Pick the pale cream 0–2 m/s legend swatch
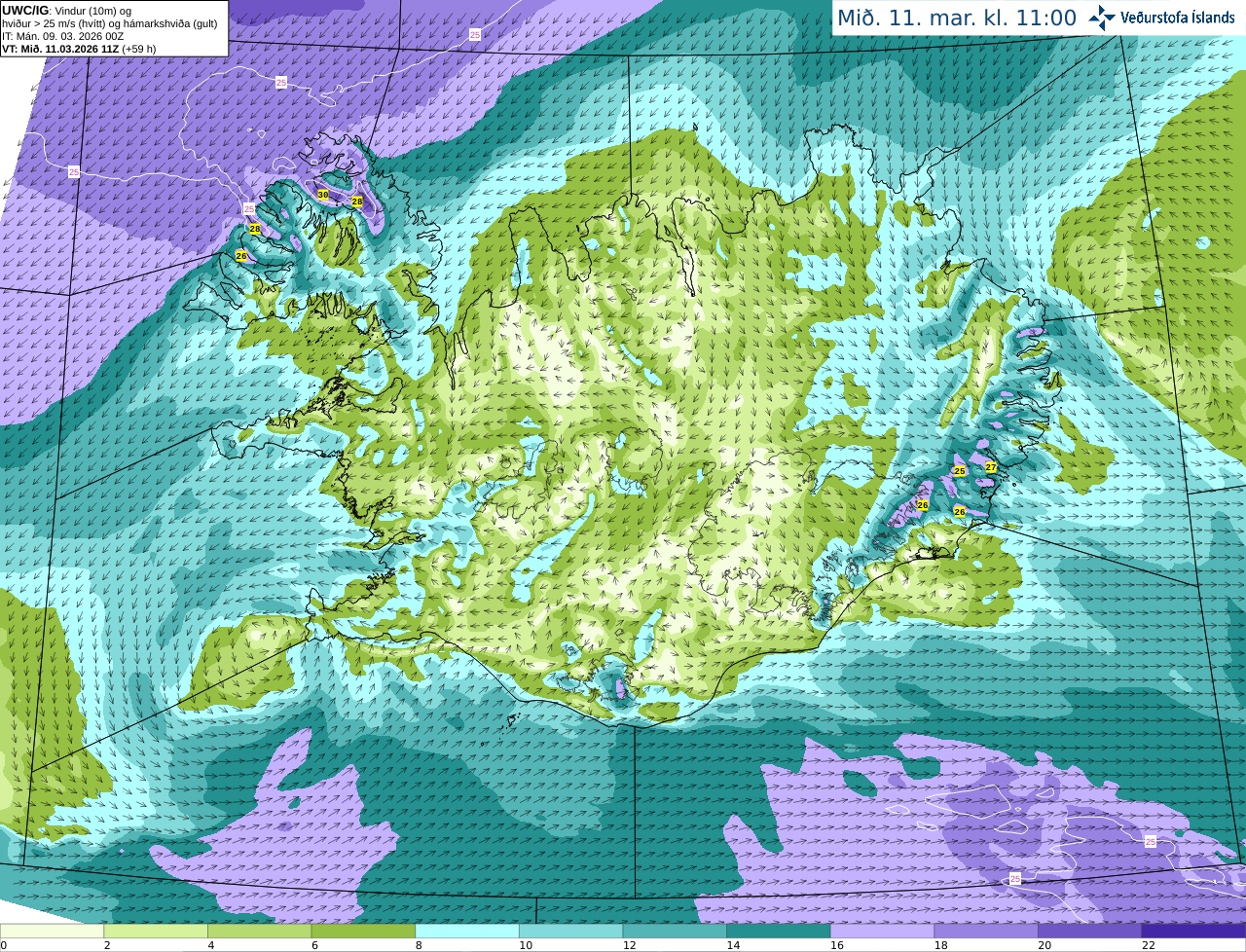Image resolution: width=1246 pixels, height=952 pixels. pos(52,931)
